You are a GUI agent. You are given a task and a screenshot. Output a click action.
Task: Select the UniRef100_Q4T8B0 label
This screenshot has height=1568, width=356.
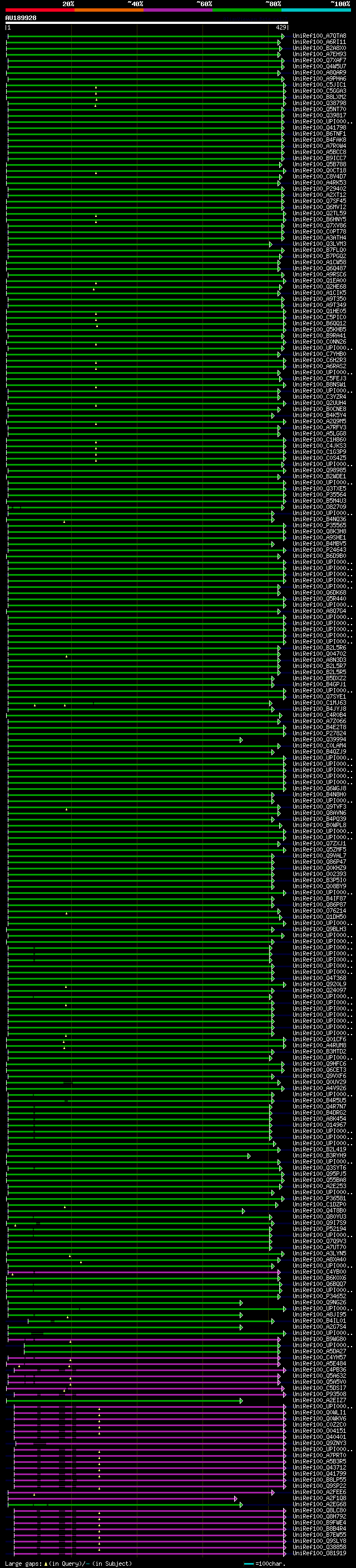point(319,1211)
